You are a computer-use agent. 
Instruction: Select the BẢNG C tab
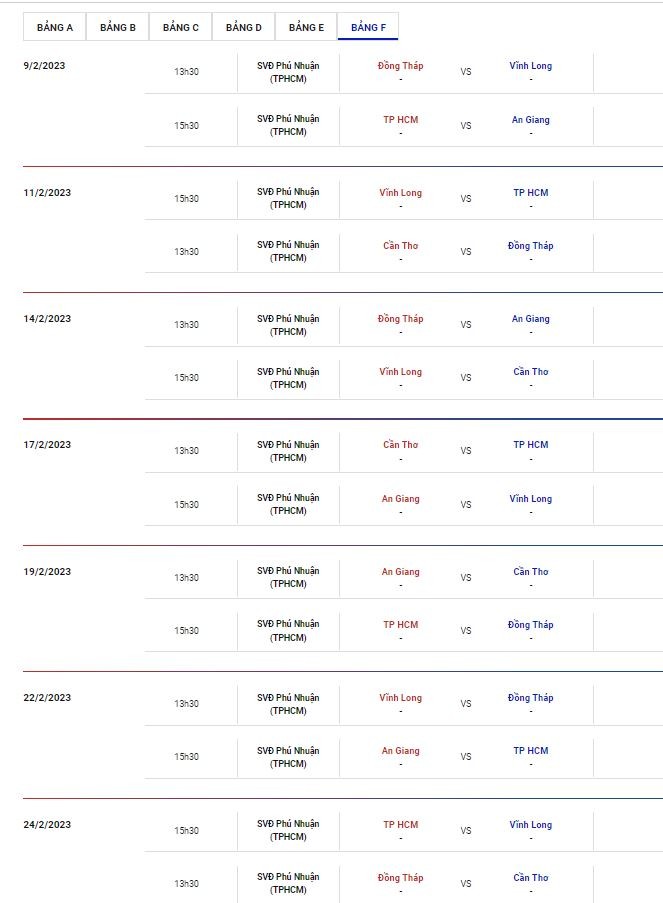181,27
